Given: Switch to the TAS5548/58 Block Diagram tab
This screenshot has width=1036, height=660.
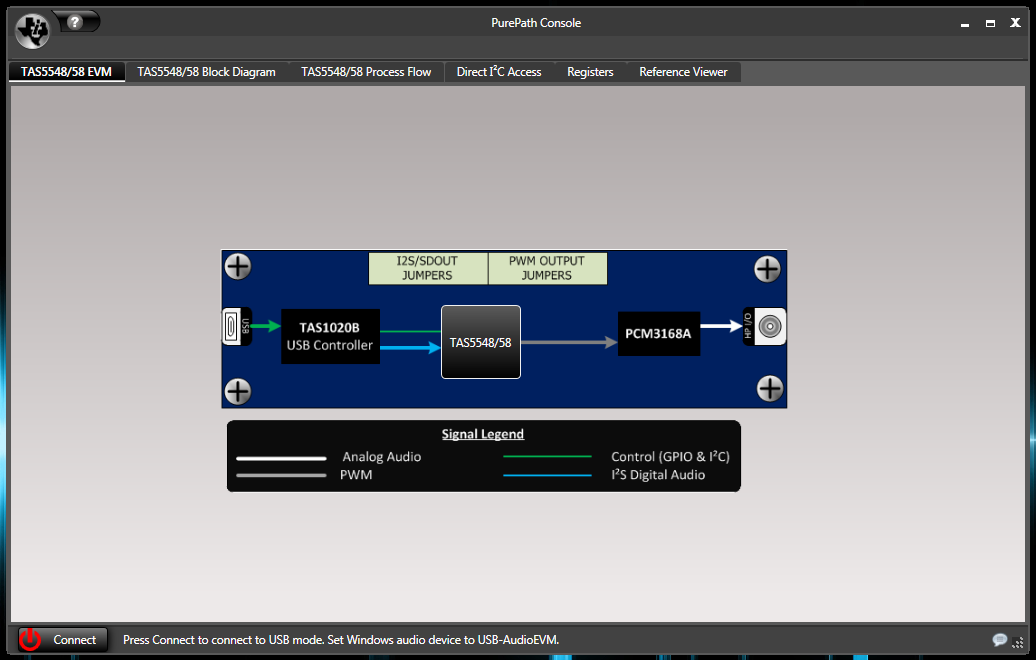Looking at the screenshot, I should tap(205, 71).
